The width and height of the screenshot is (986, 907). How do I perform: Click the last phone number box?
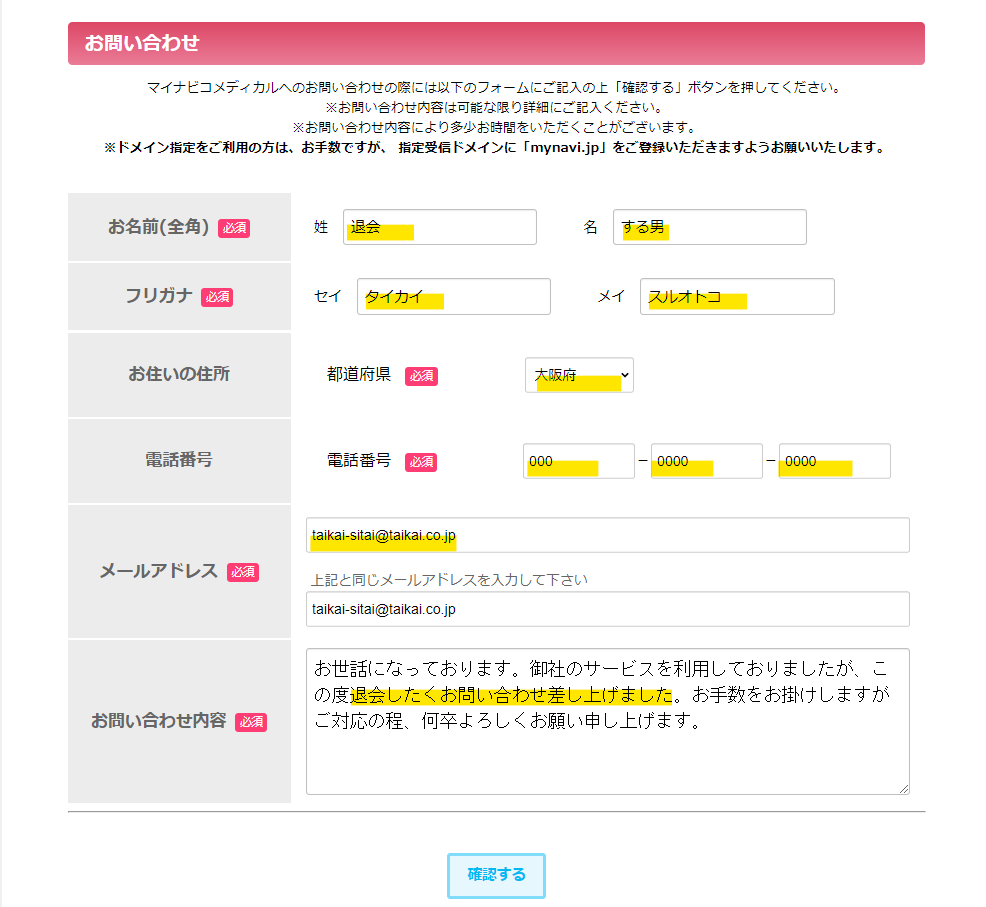click(834, 461)
